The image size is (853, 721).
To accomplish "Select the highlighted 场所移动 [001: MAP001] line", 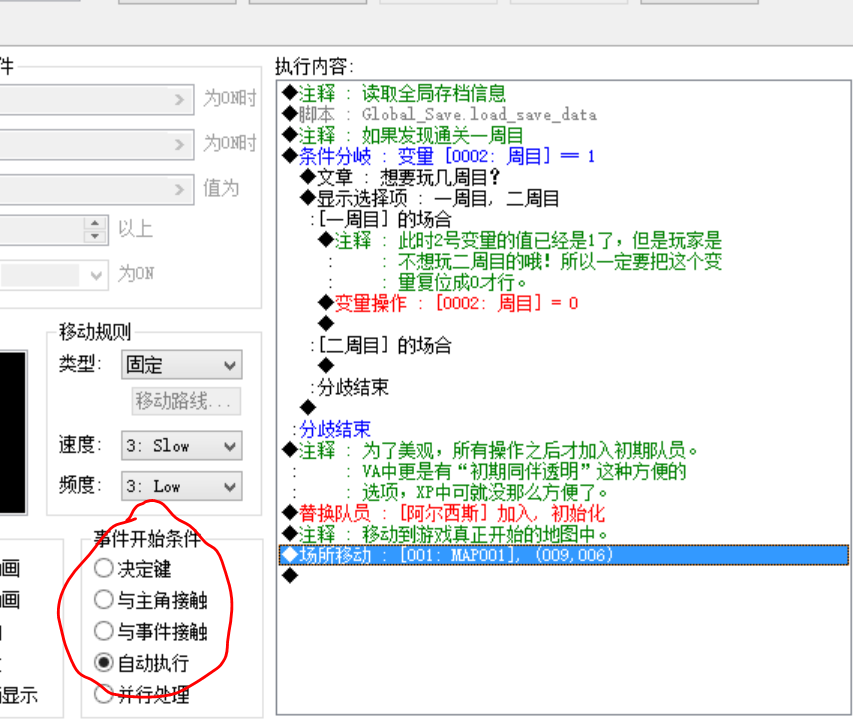I will pyautogui.click(x=564, y=555).
